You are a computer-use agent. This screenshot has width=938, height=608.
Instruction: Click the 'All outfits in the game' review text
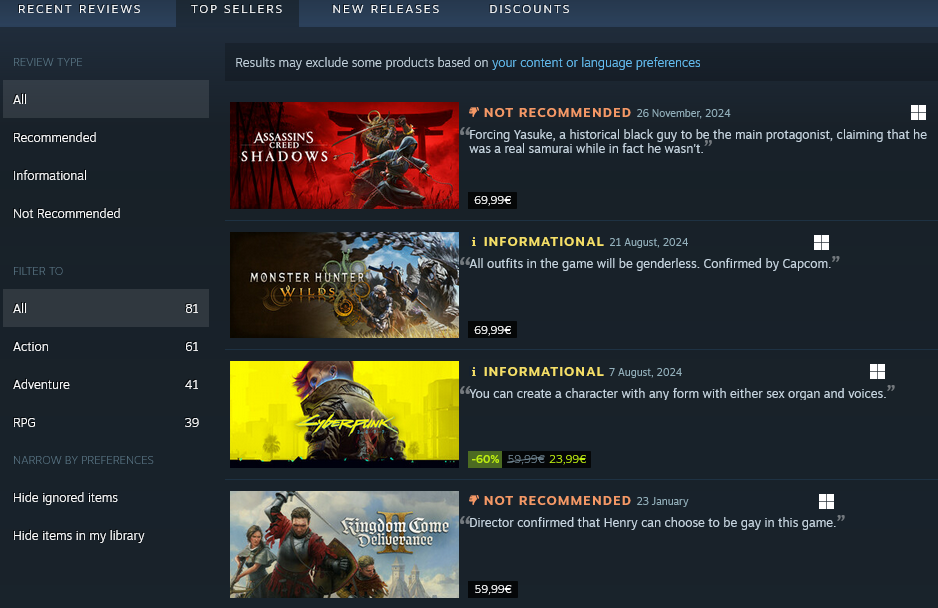(650, 263)
